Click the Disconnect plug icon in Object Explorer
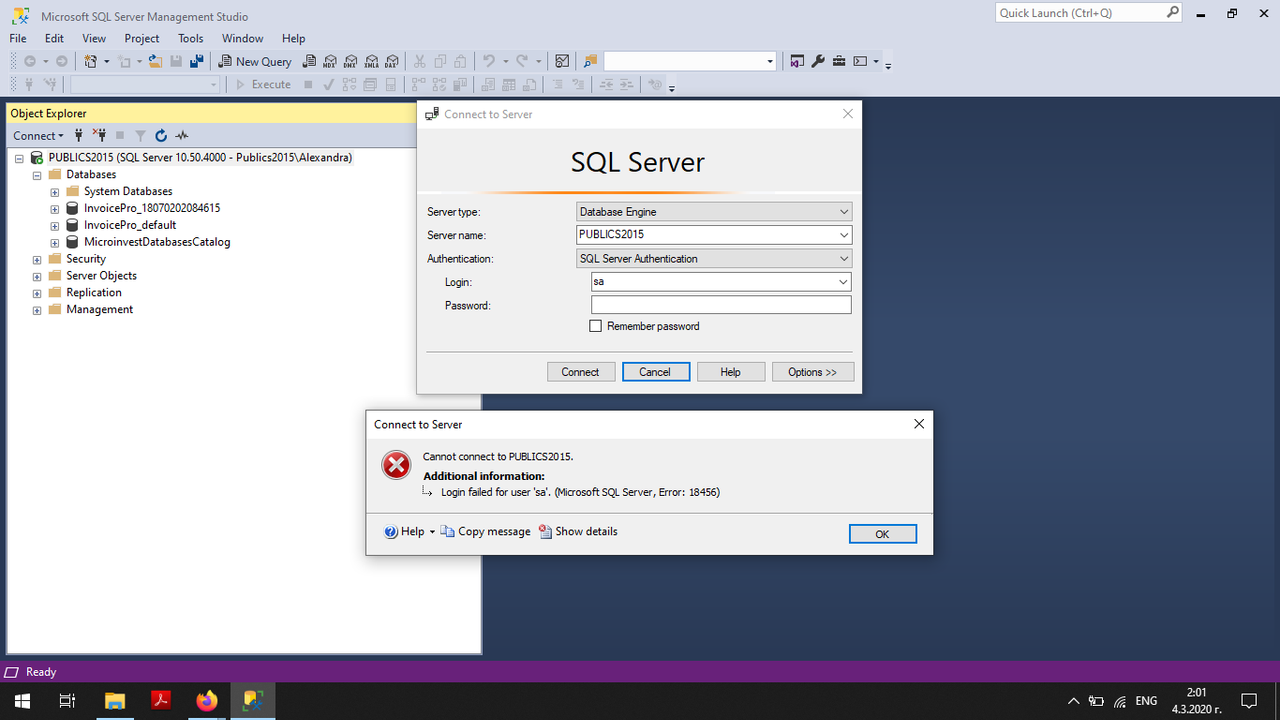1280x720 pixels. click(99, 135)
